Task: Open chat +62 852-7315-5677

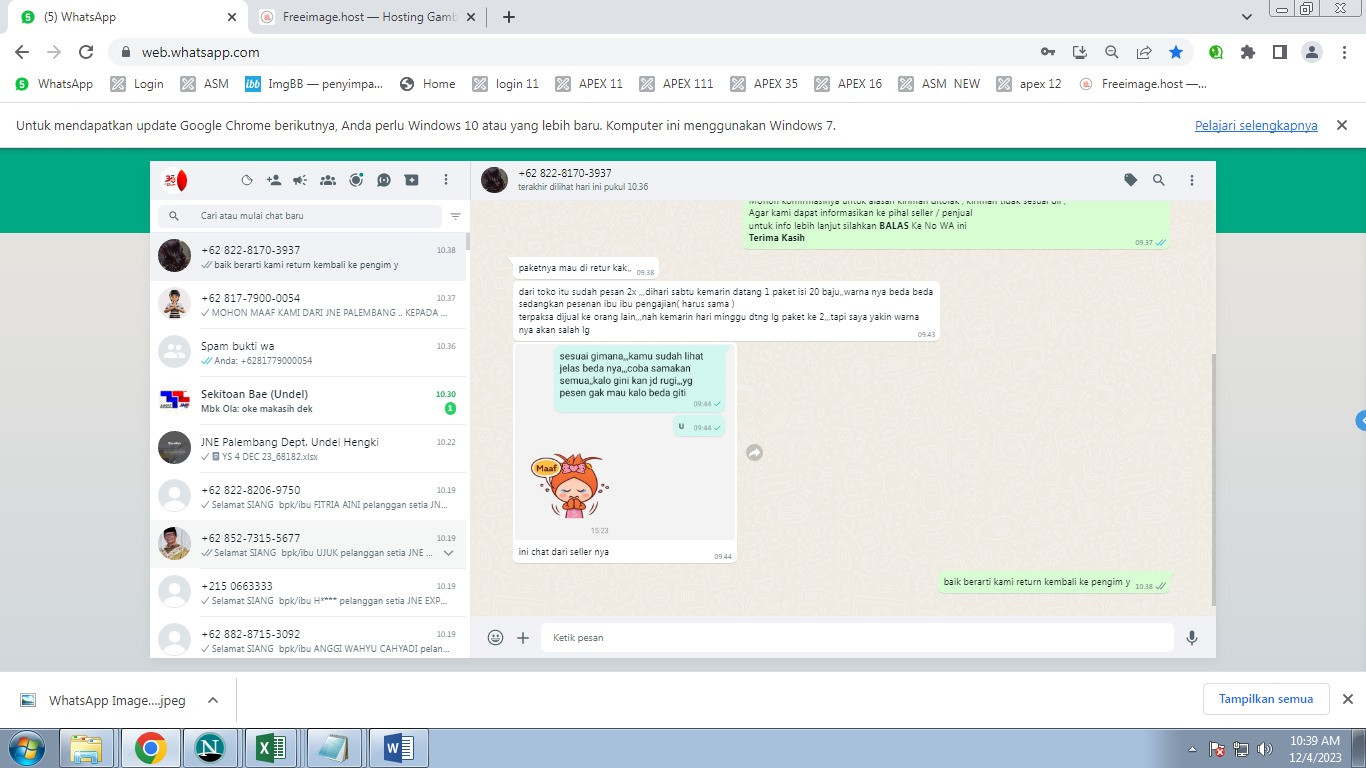Action: click(x=308, y=544)
